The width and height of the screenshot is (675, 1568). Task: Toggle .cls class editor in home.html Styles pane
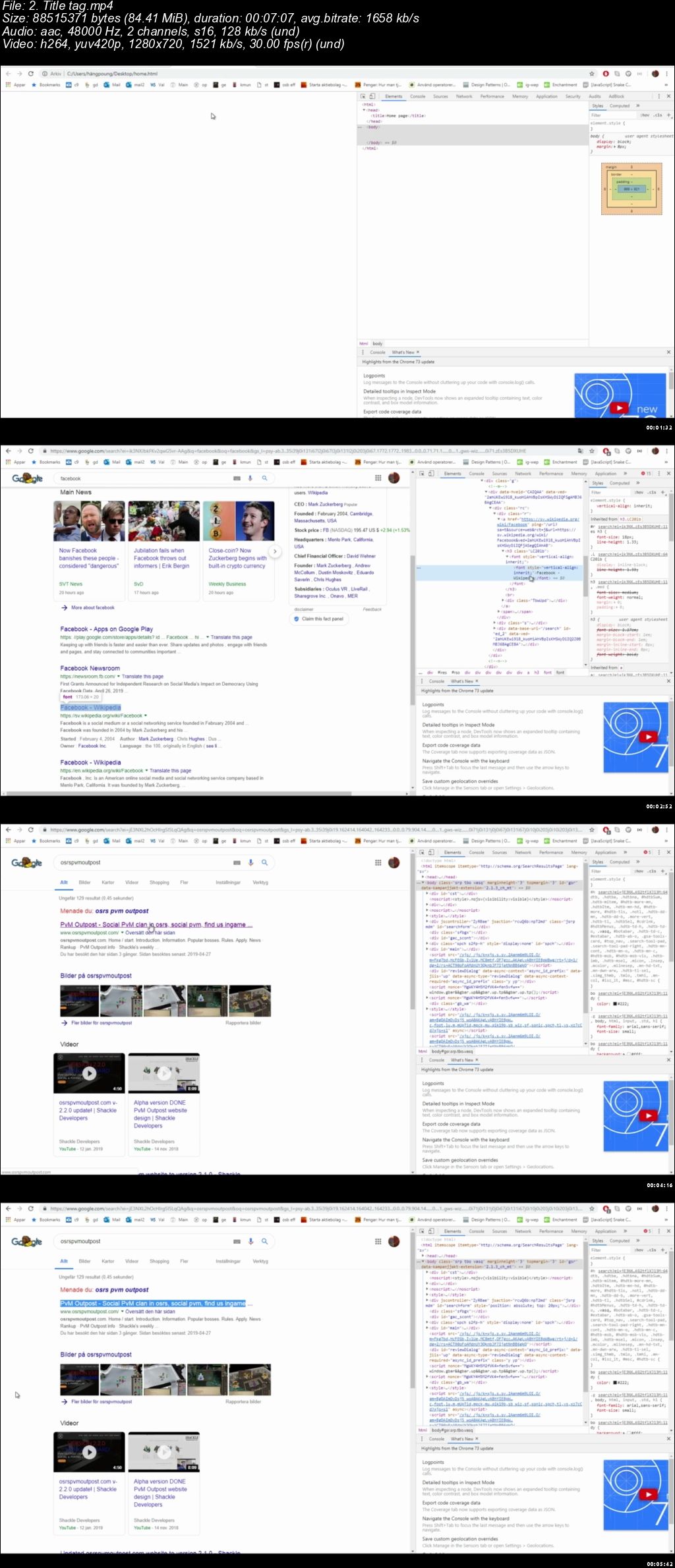click(657, 115)
